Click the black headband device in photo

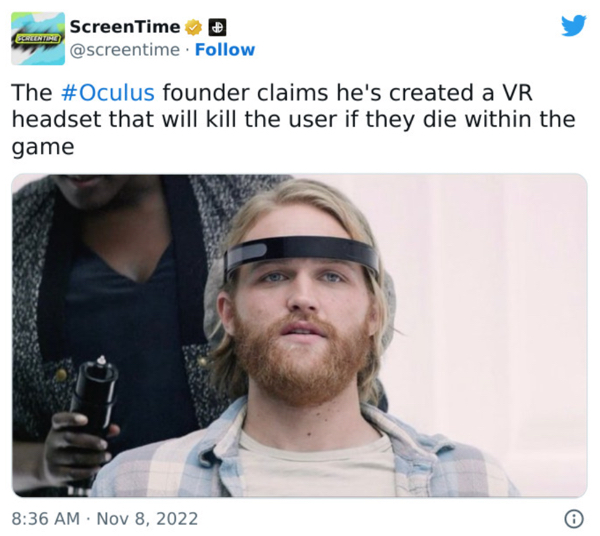301,253
